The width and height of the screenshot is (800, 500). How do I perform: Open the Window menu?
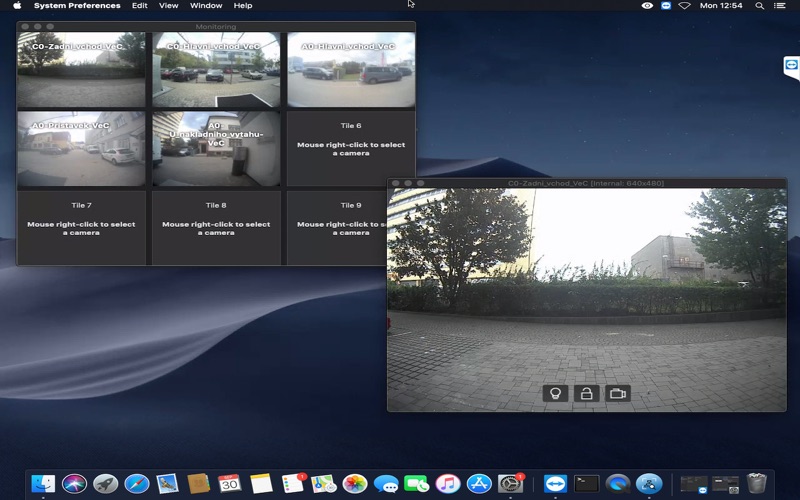(x=206, y=6)
